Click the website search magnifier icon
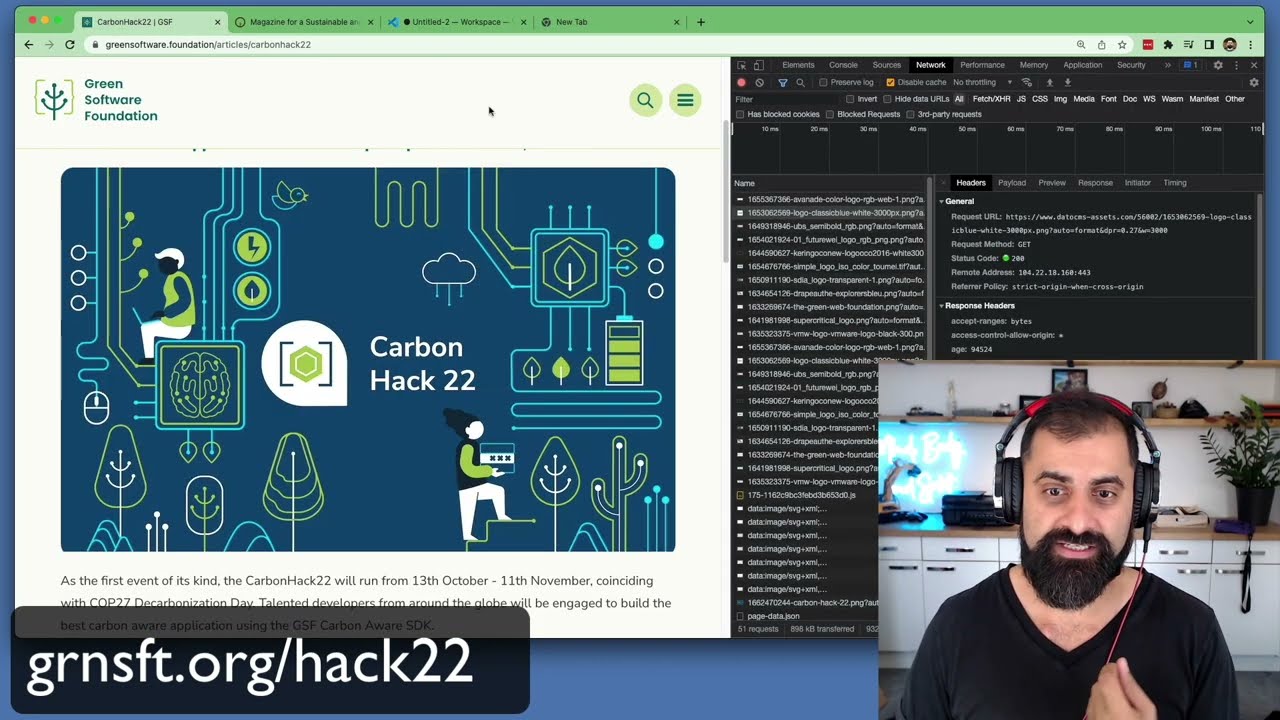The height and width of the screenshot is (720, 1280). (x=645, y=100)
